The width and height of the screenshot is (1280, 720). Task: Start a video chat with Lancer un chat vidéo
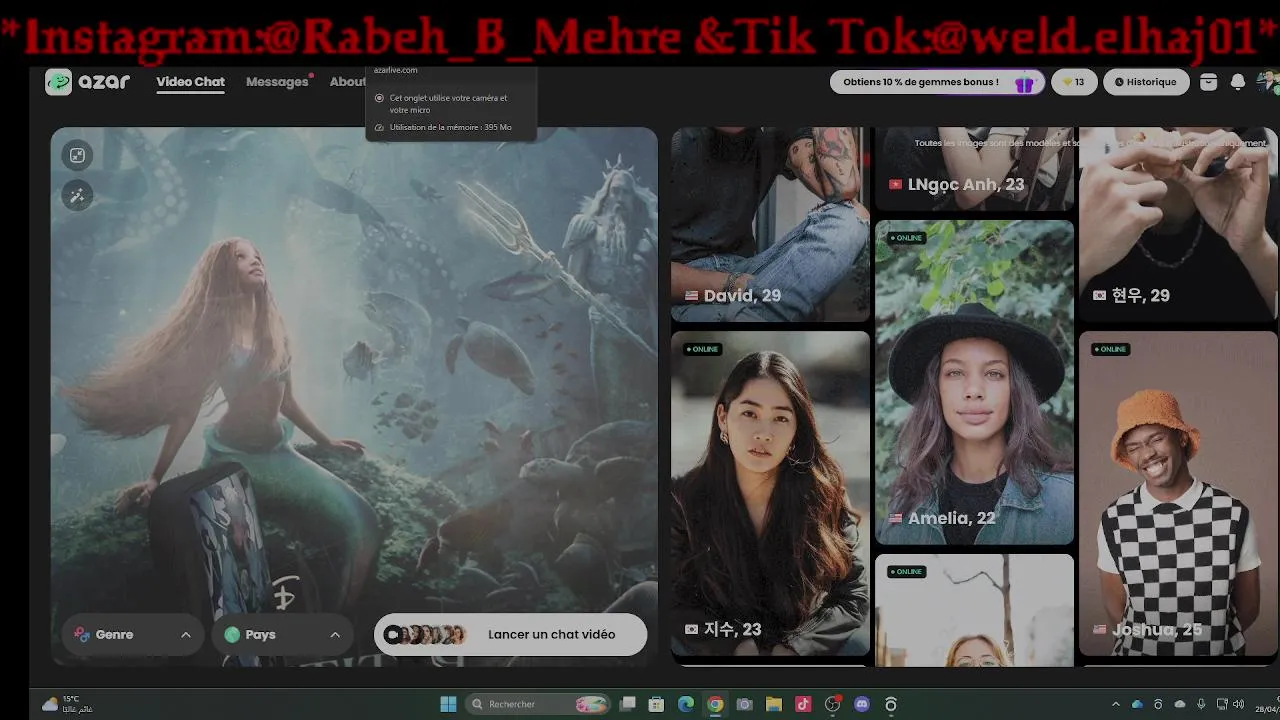click(510, 635)
